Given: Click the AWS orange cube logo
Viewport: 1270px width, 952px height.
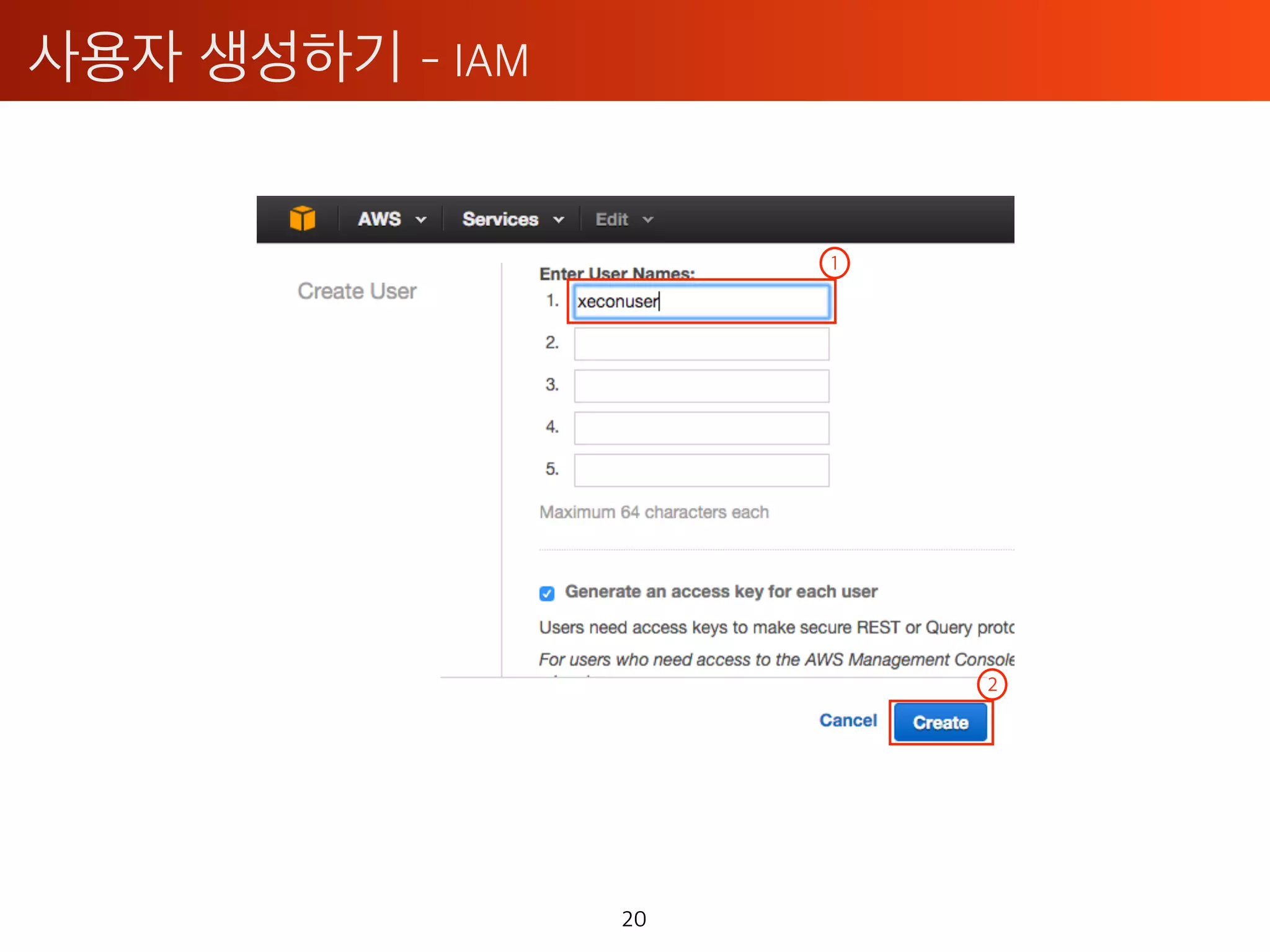Looking at the screenshot, I should [302, 218].
